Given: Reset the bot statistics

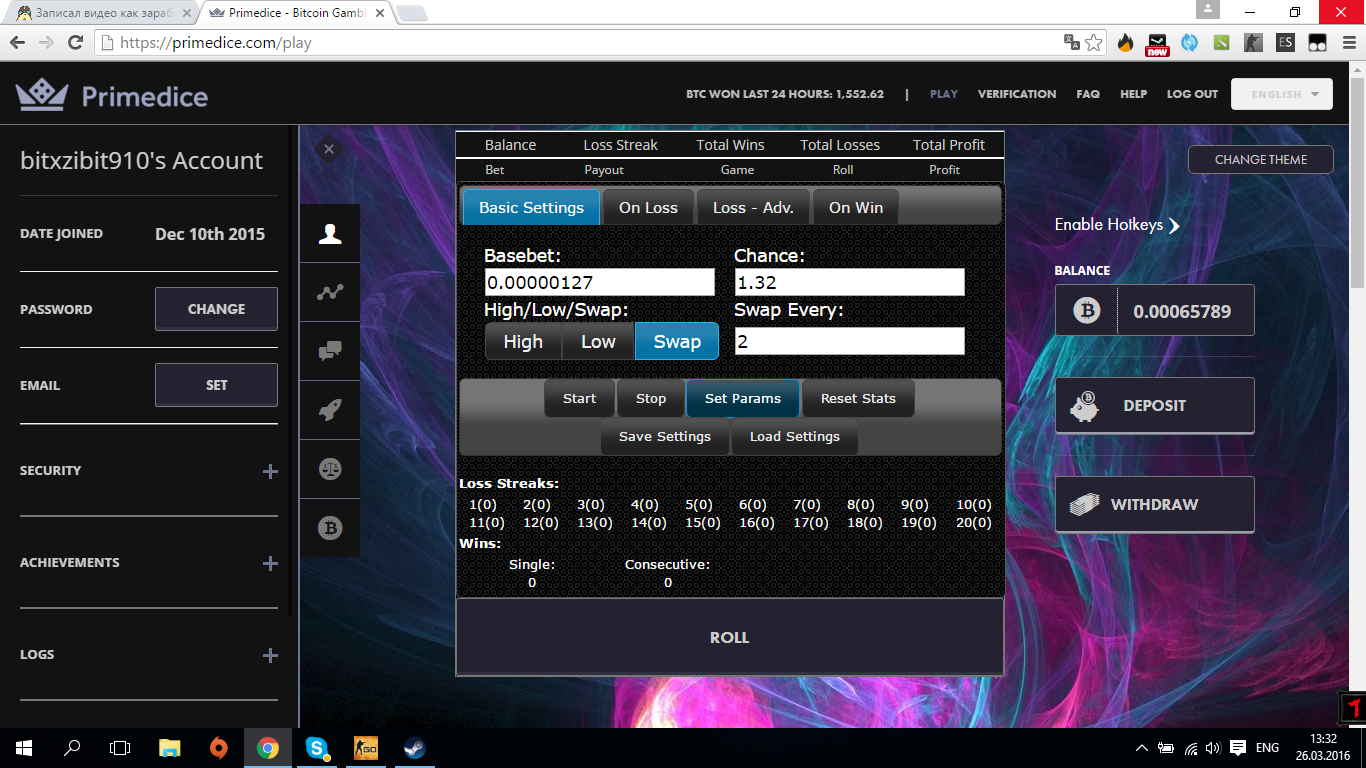Looking at the screenshot, I should 858,398.
